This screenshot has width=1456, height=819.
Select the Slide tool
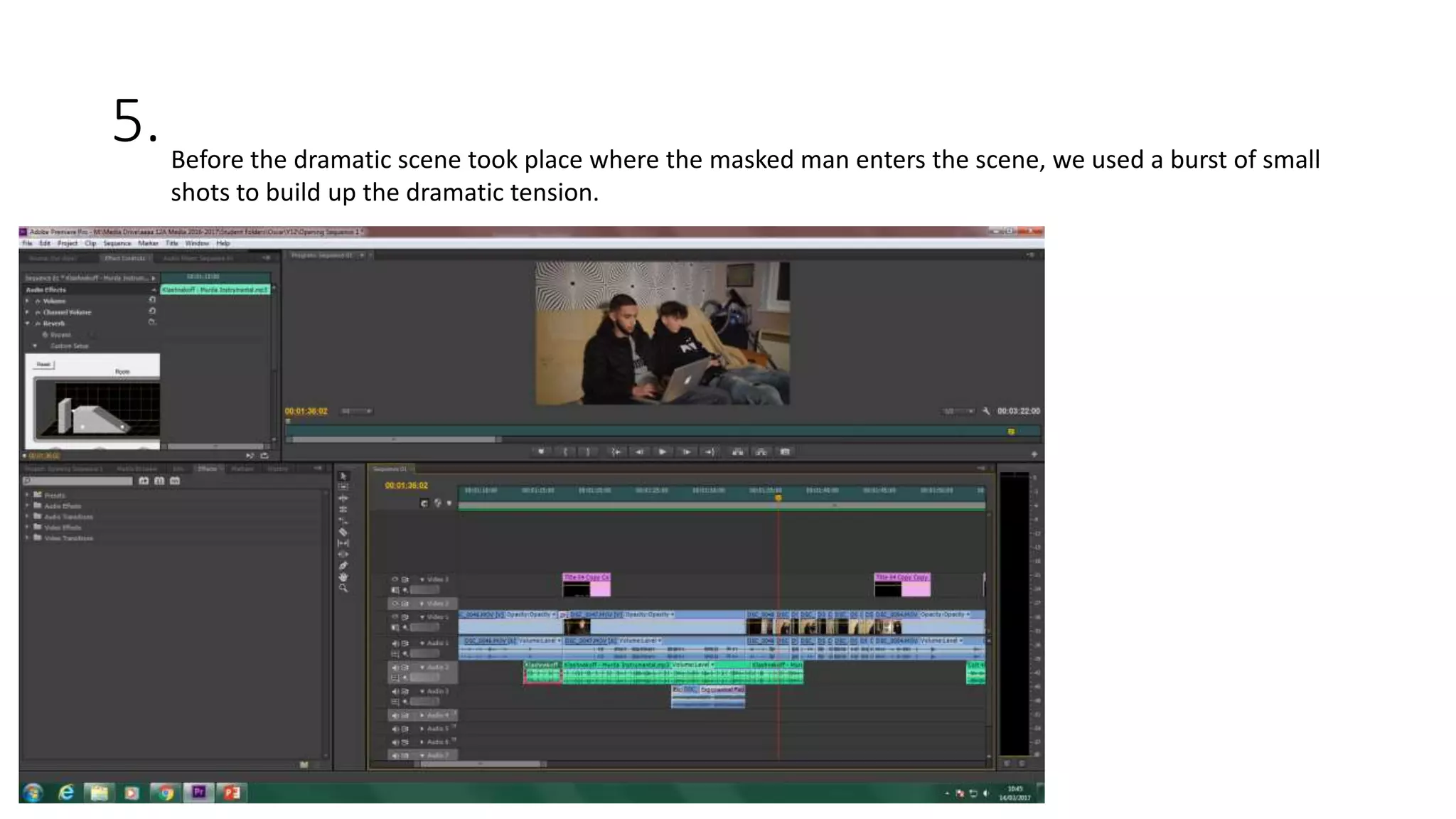coord(343,554)
